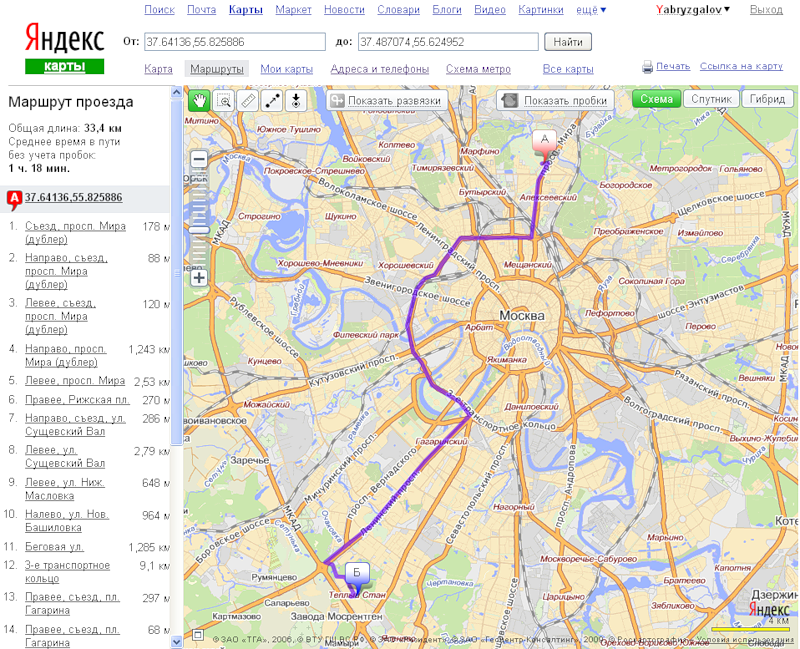The width and height of the screenshot is (800, 649).
Task: Zoom out with the minus button
Action: (199, 159)
